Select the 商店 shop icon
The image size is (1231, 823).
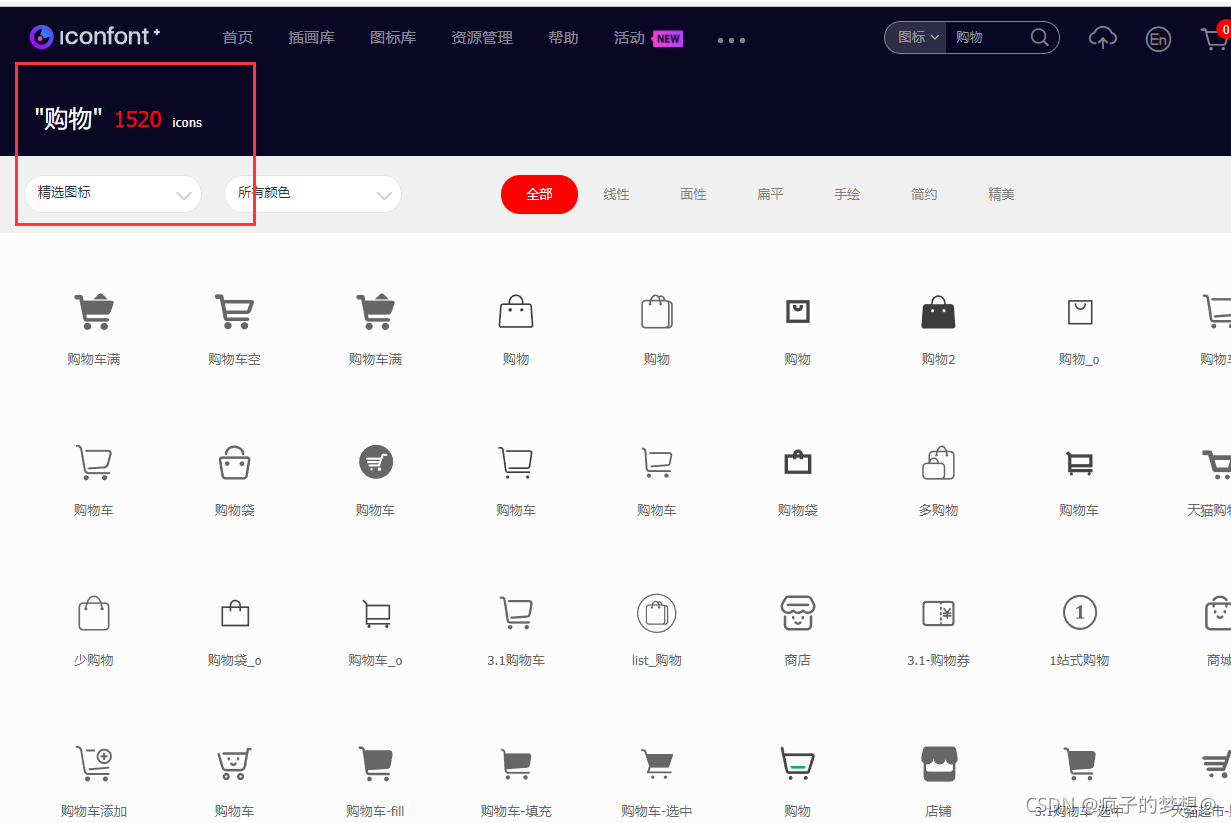(798, 613)
